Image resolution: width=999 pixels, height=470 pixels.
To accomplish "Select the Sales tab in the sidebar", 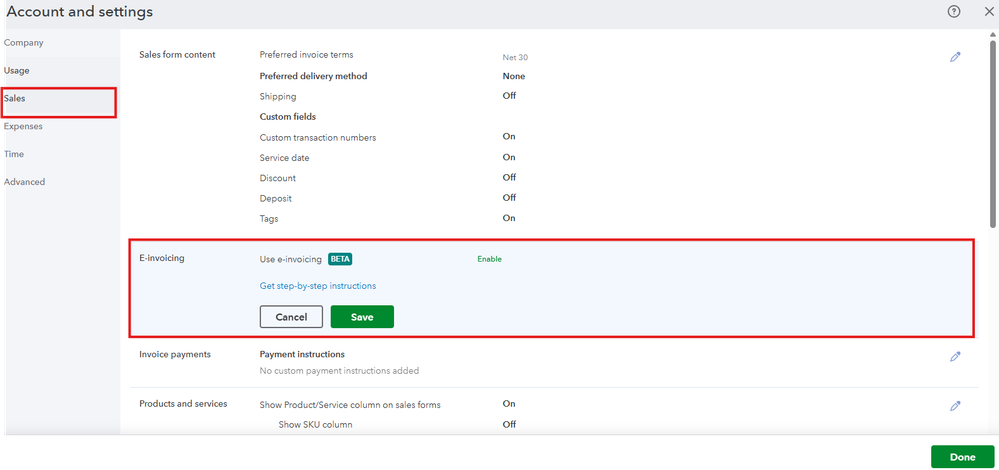I will click(x=16, y=98).
